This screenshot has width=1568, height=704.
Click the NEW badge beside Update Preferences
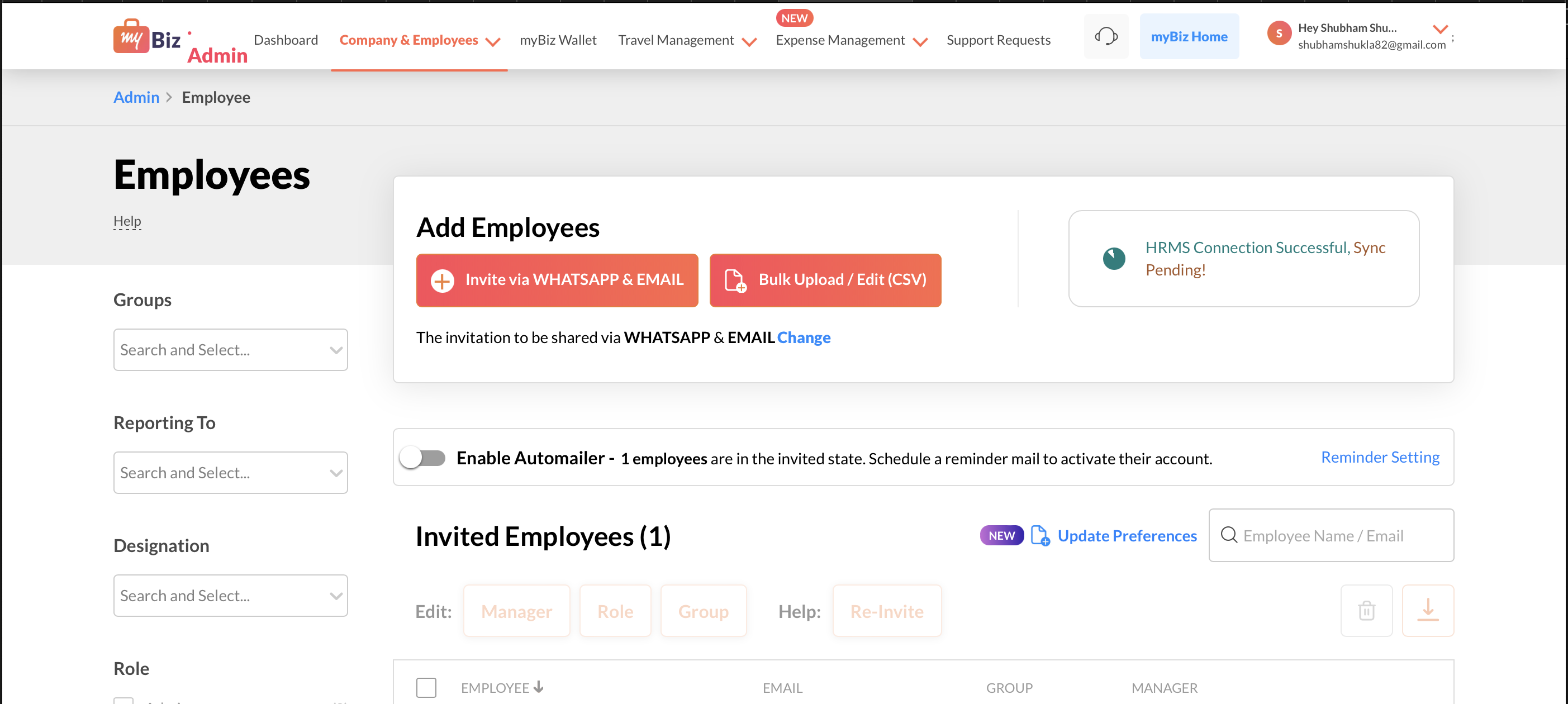point(1001,535)
